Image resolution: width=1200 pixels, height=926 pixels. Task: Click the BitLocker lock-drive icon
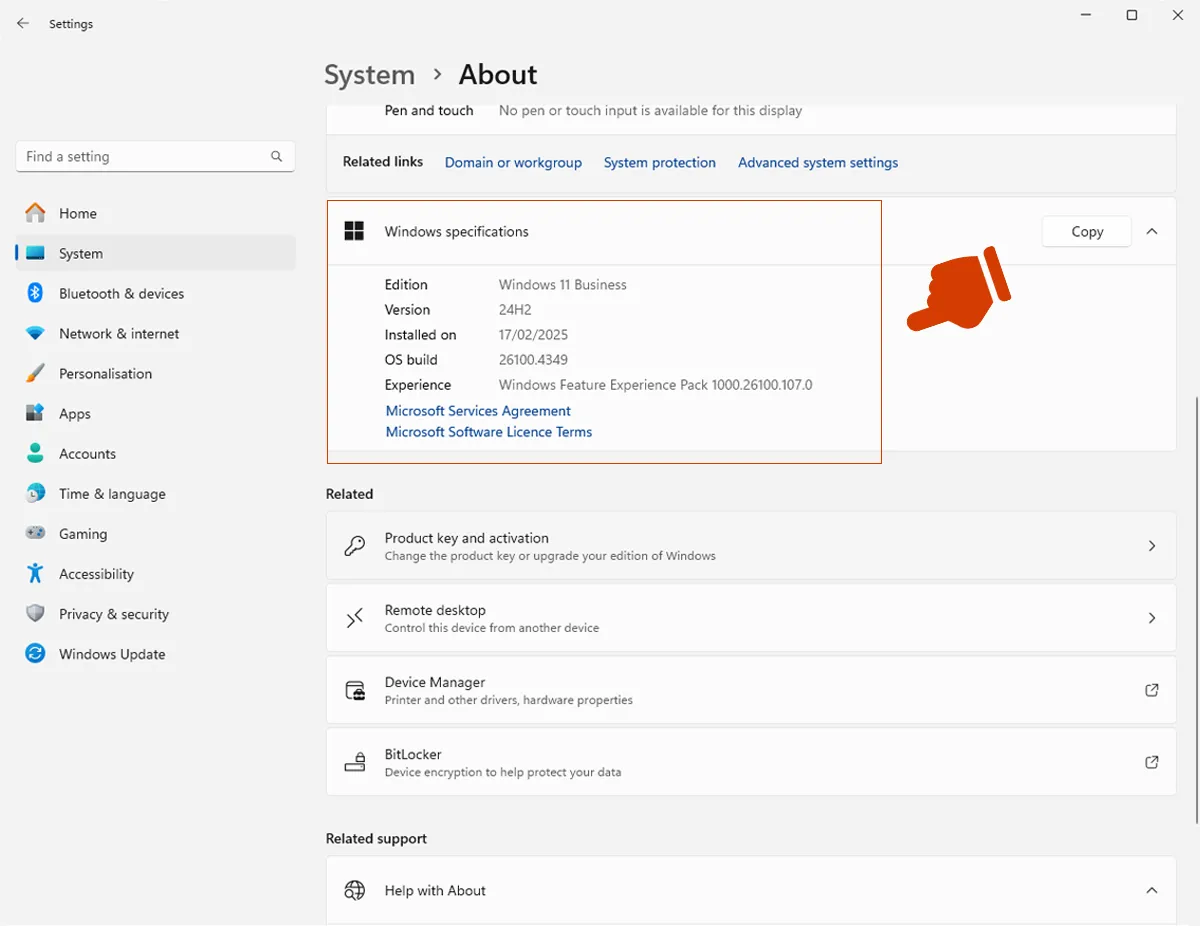354,762
